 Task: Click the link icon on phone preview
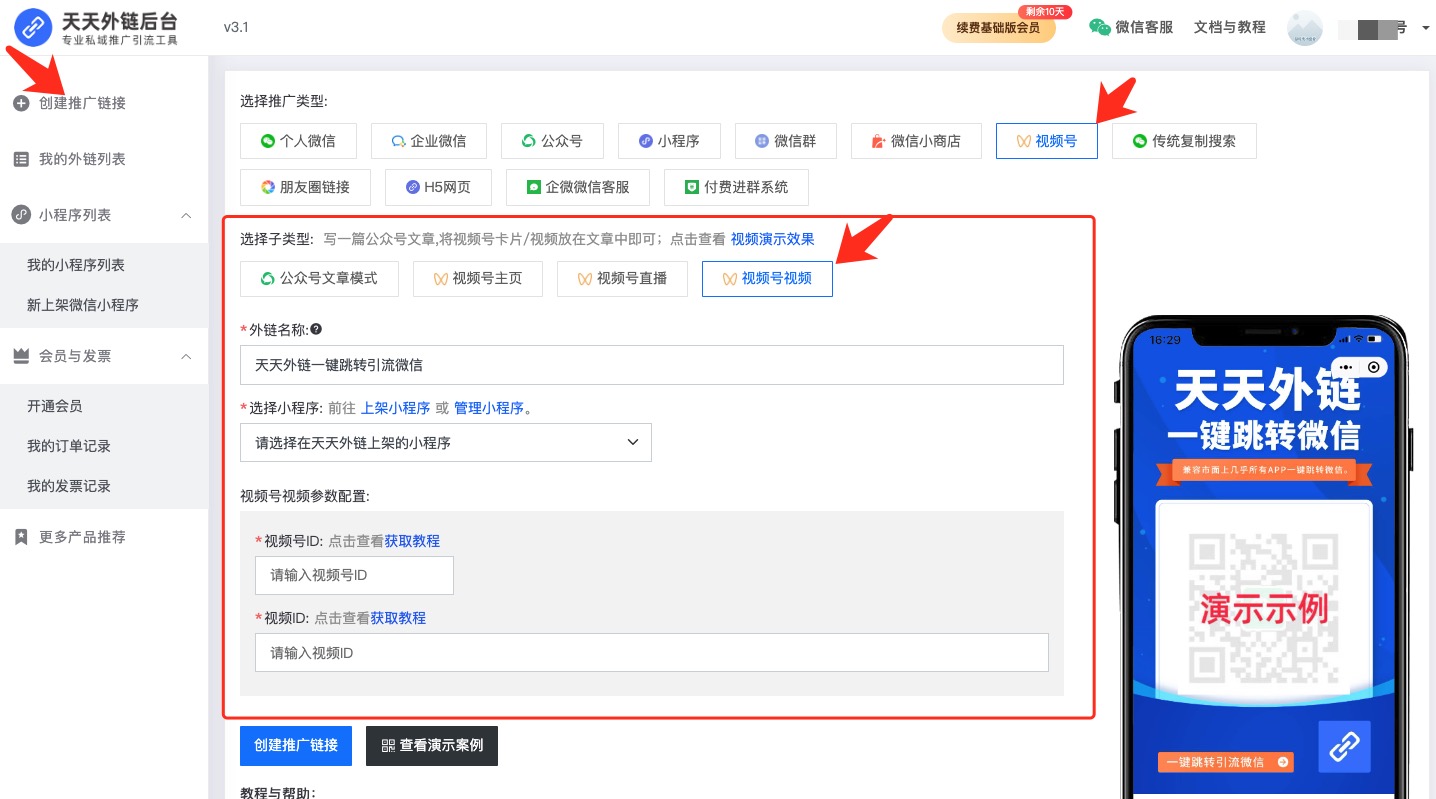pos(1344,746)
